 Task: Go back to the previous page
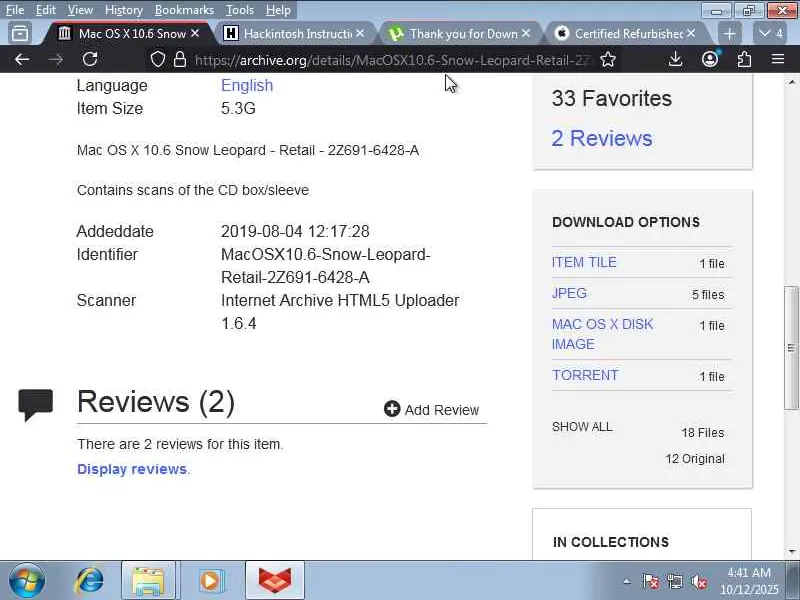22,60
